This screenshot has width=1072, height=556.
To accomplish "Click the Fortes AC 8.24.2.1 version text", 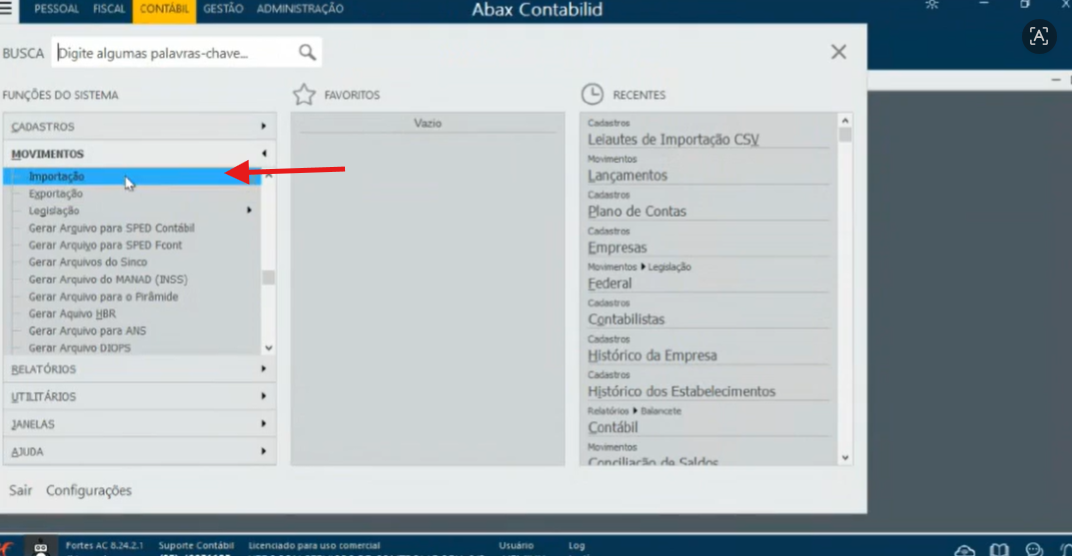I will point(105,546).
